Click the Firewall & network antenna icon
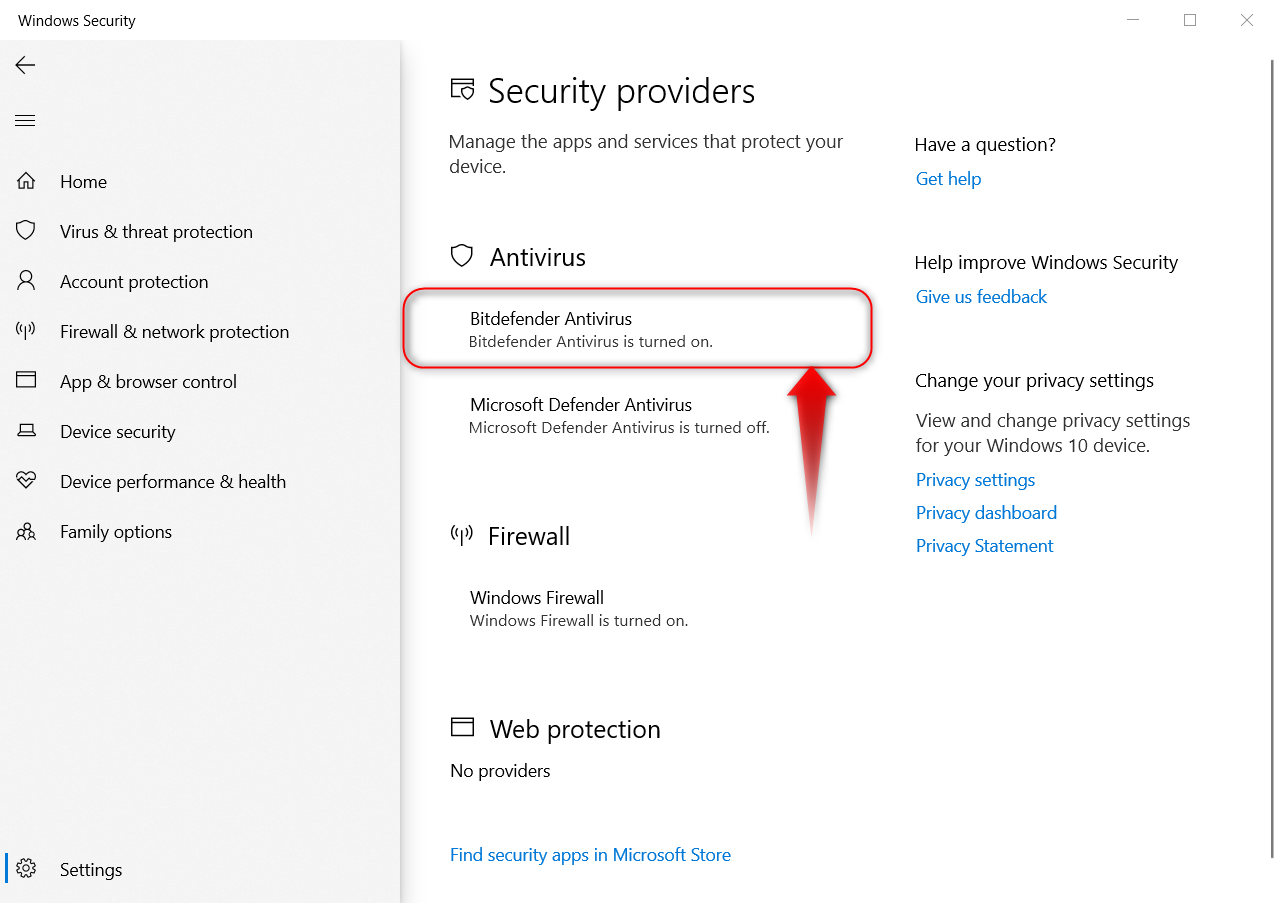The image size is (1276, 903). point(26,331)
